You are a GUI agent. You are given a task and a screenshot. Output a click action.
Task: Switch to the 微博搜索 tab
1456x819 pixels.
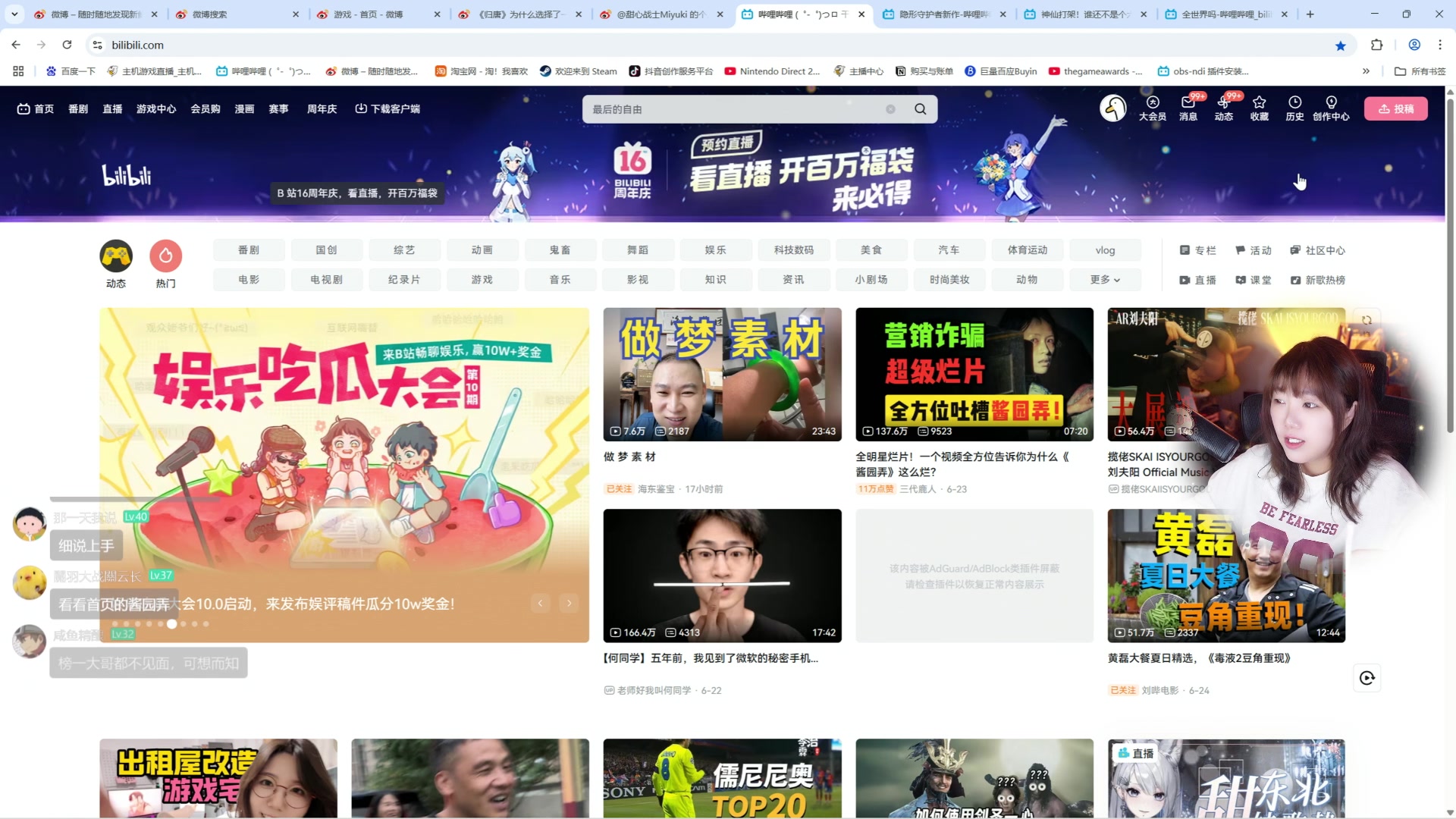[237, 14]
